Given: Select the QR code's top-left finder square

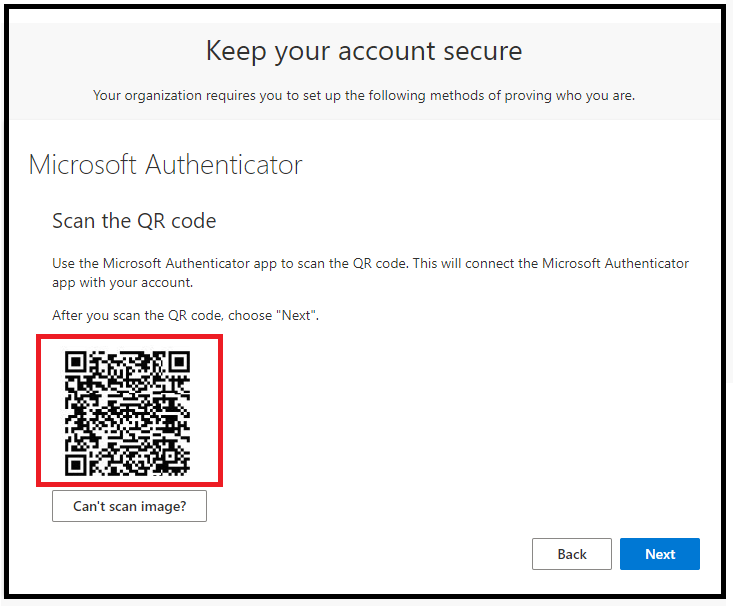Looking at the screenshot, I should pos(75,361).
